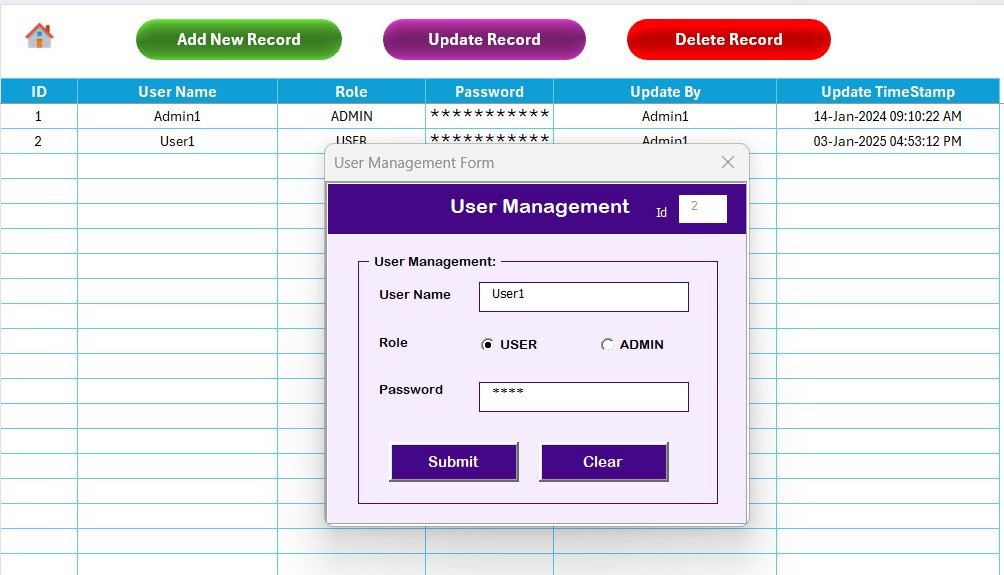Select ID cell with value 1
The image size is (1004, 575).
pos(39,117)
